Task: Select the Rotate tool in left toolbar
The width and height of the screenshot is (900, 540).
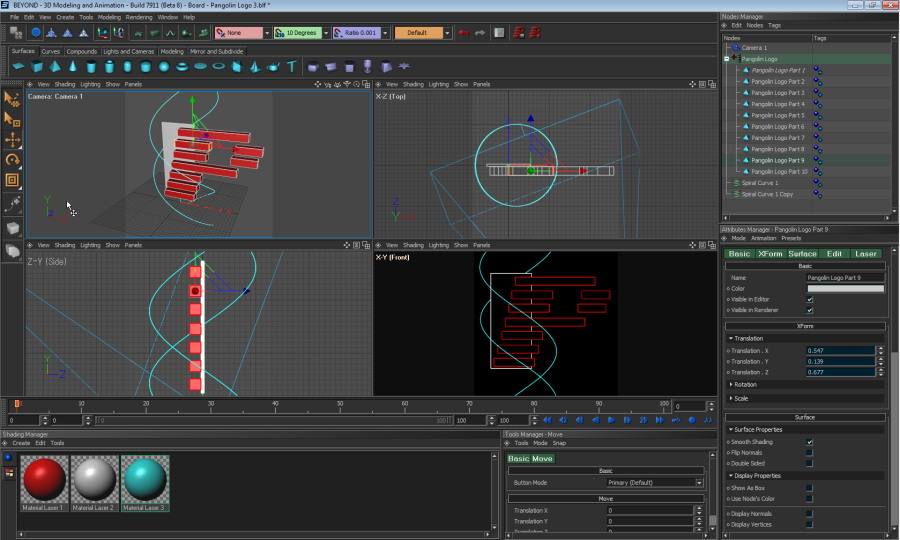Action: coord(12,160)
